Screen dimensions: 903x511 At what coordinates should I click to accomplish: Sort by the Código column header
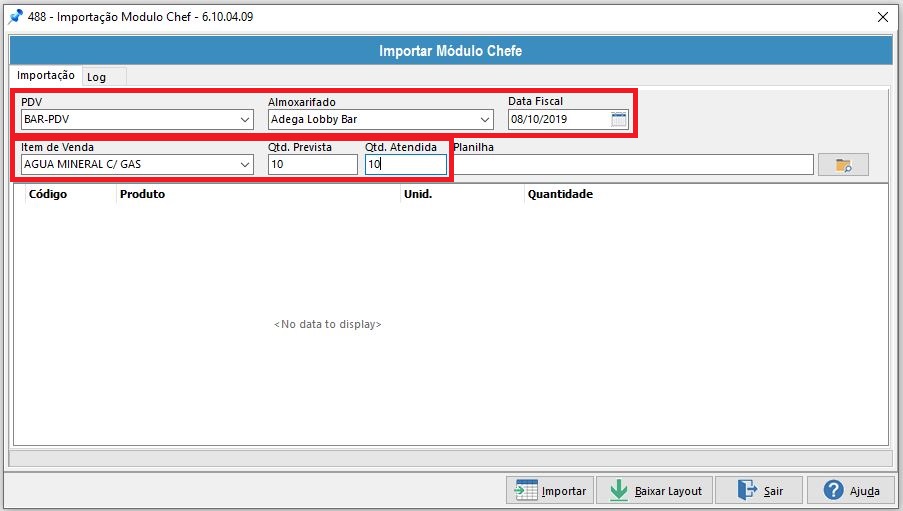pyautogui.click(x=71, y=194)
